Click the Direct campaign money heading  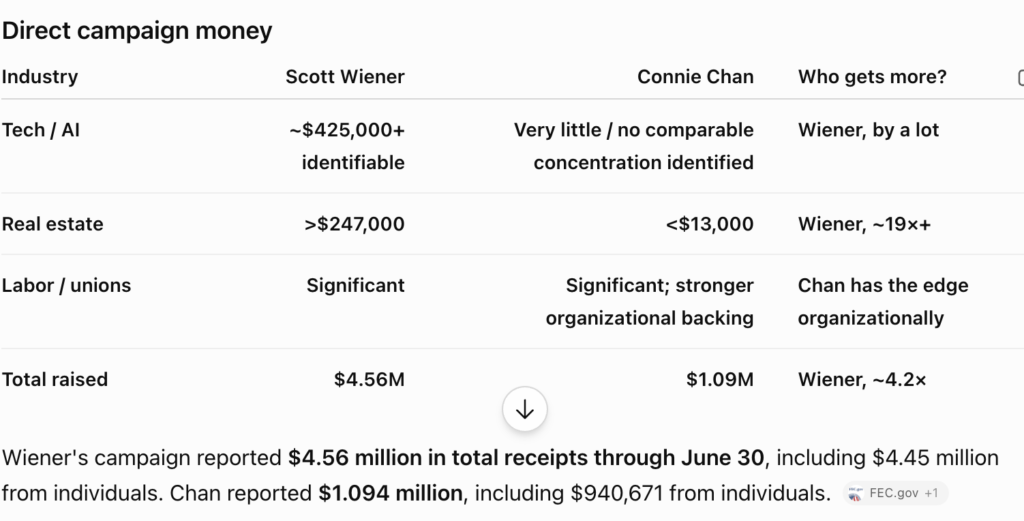136,31
